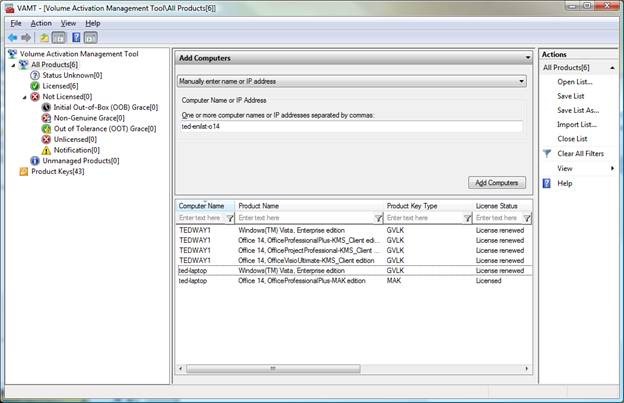The width and height of the screenshot is (624, 403).
Task: Click Open List... in Actions pane
Action: [575, 82]
